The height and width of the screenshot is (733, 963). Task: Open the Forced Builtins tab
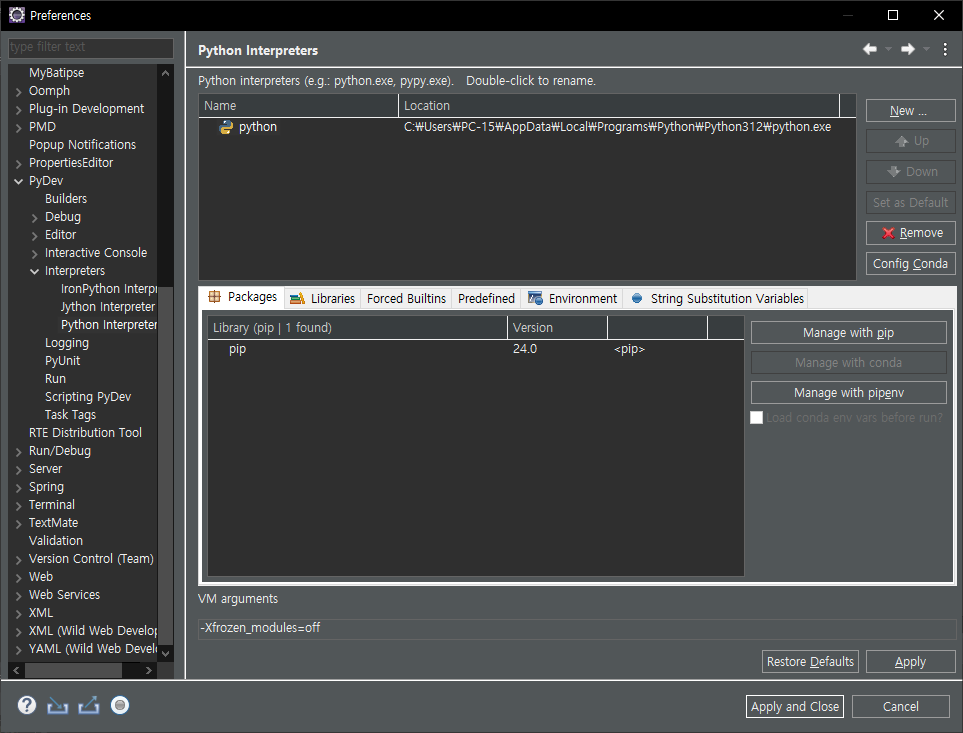[406, 298]
